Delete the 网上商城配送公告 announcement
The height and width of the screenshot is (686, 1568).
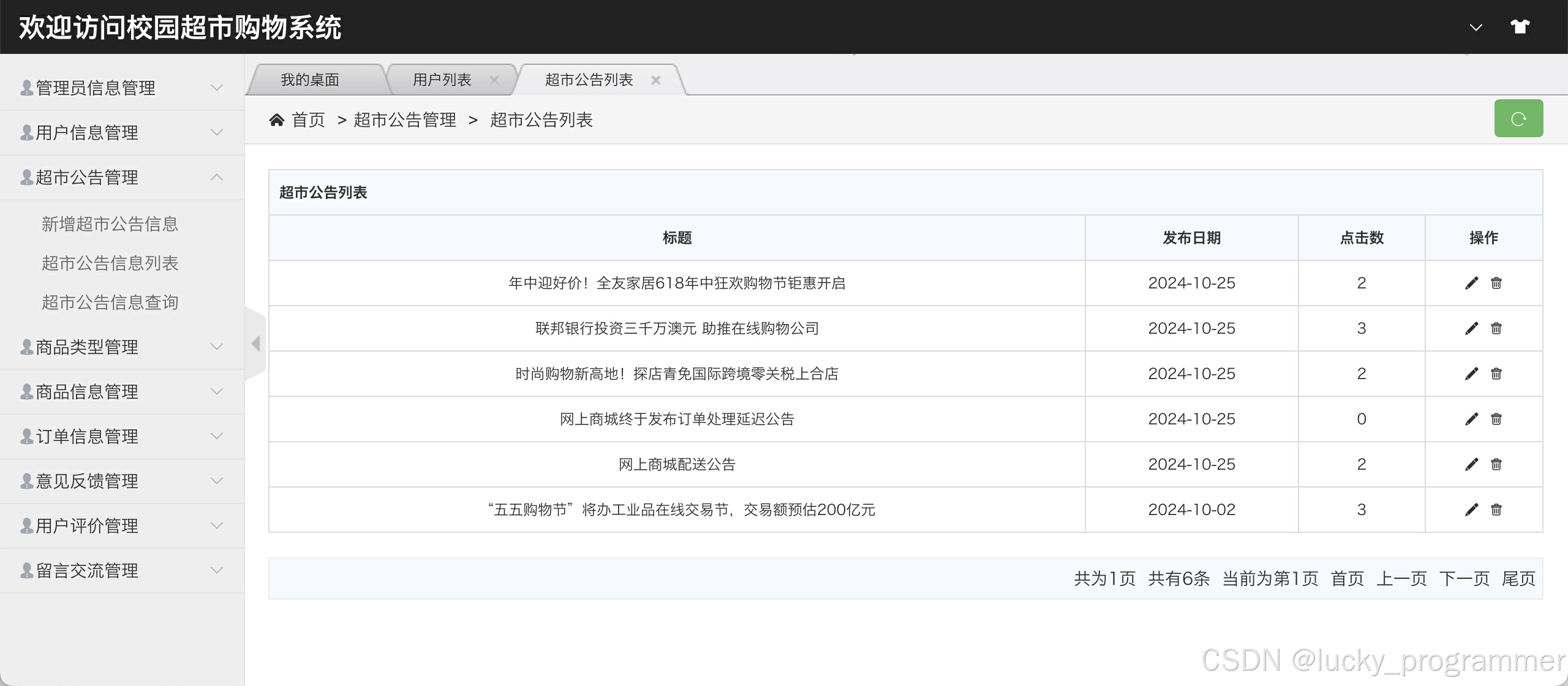(1496, 464)
